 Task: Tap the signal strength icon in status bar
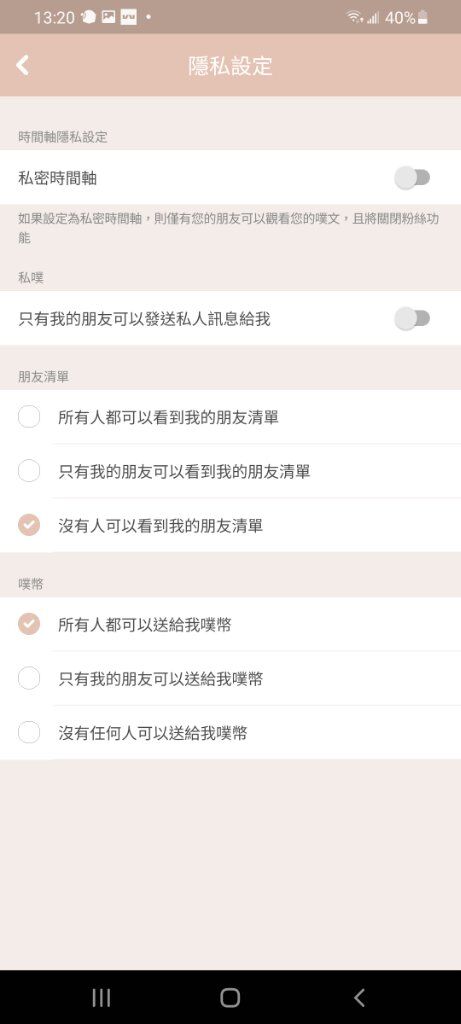click(373, 18)
